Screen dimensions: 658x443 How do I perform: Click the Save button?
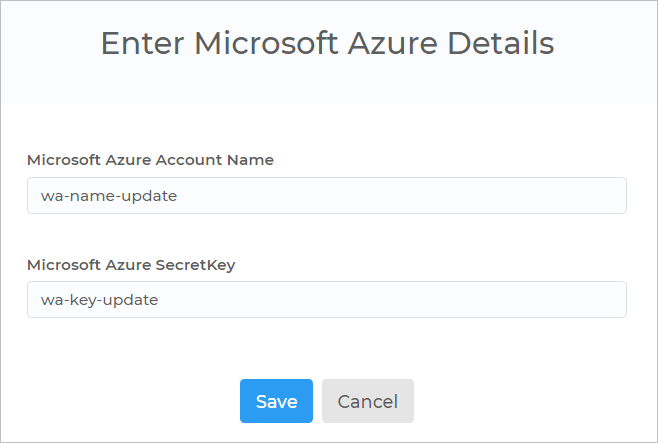click(276, 401)
